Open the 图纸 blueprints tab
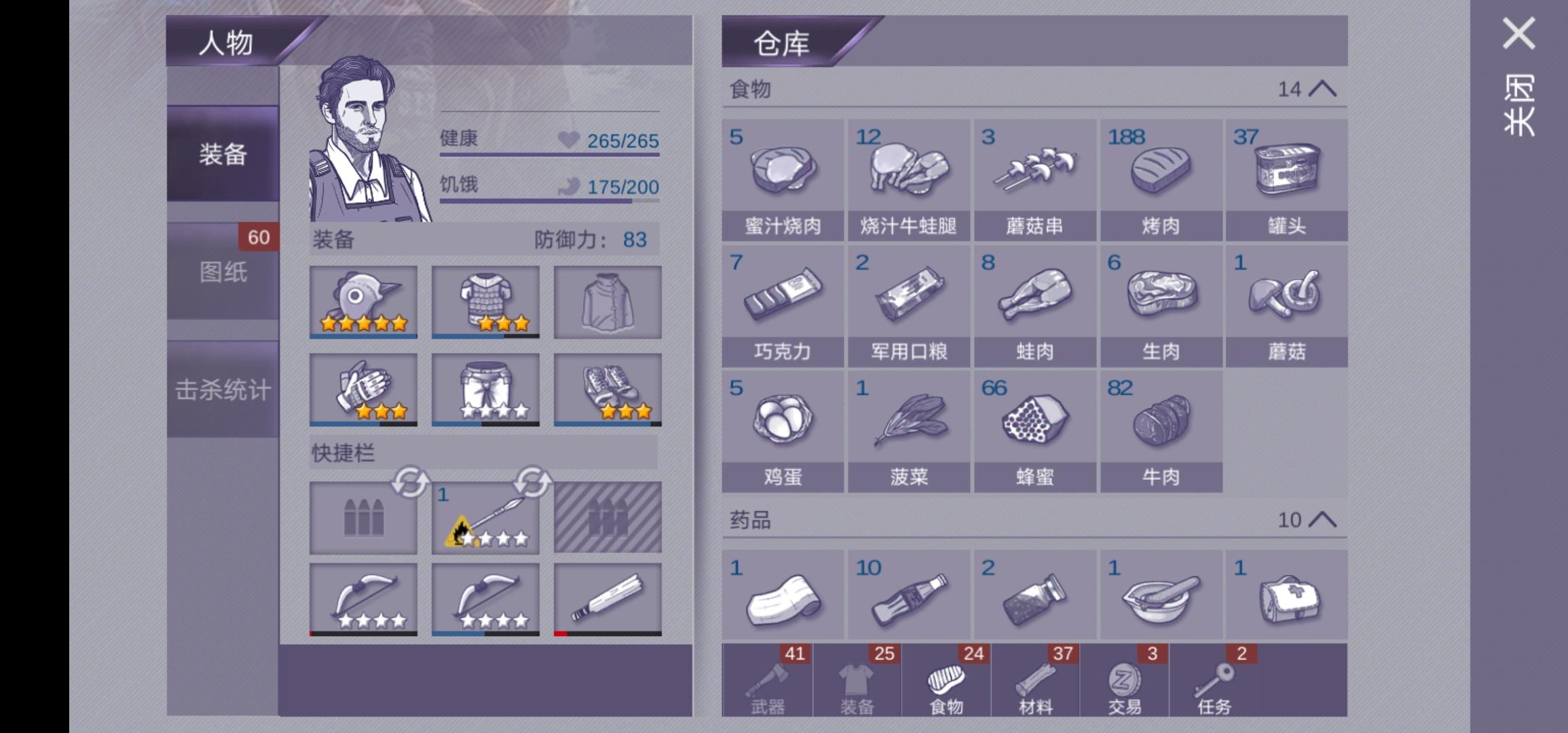 [223, 271]
